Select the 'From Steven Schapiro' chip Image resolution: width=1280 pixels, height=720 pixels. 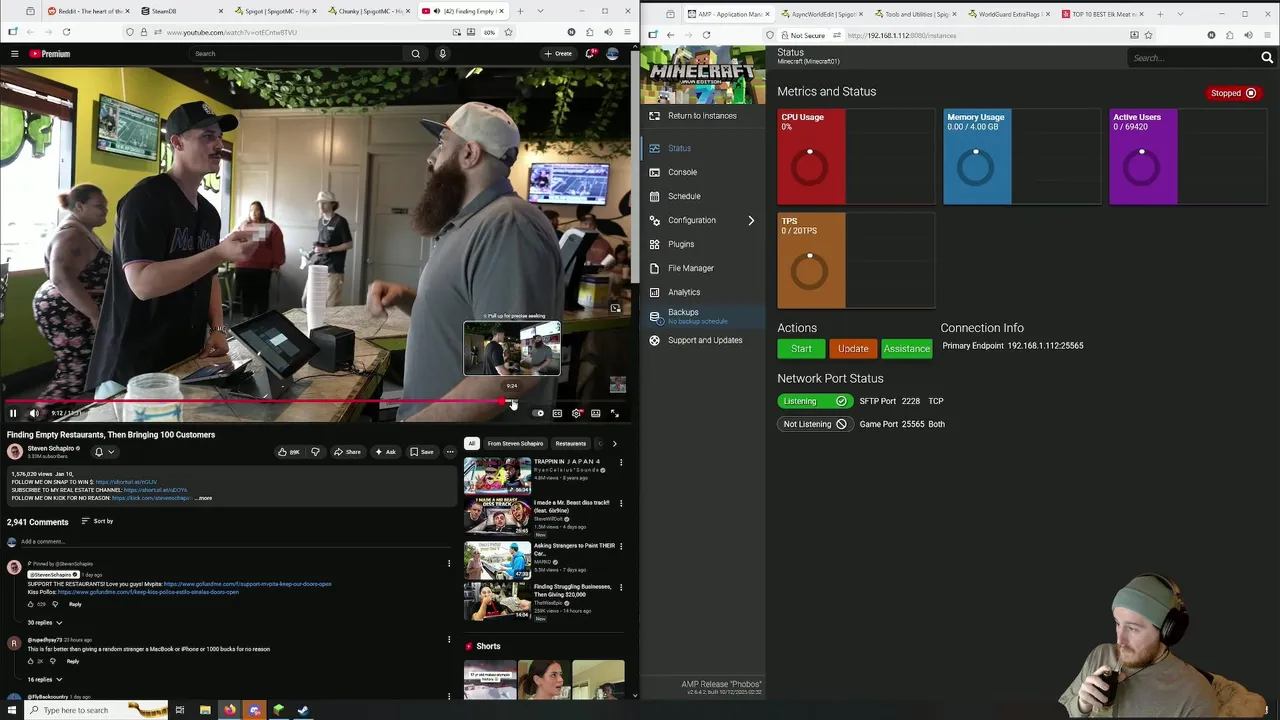pos(515,444)
